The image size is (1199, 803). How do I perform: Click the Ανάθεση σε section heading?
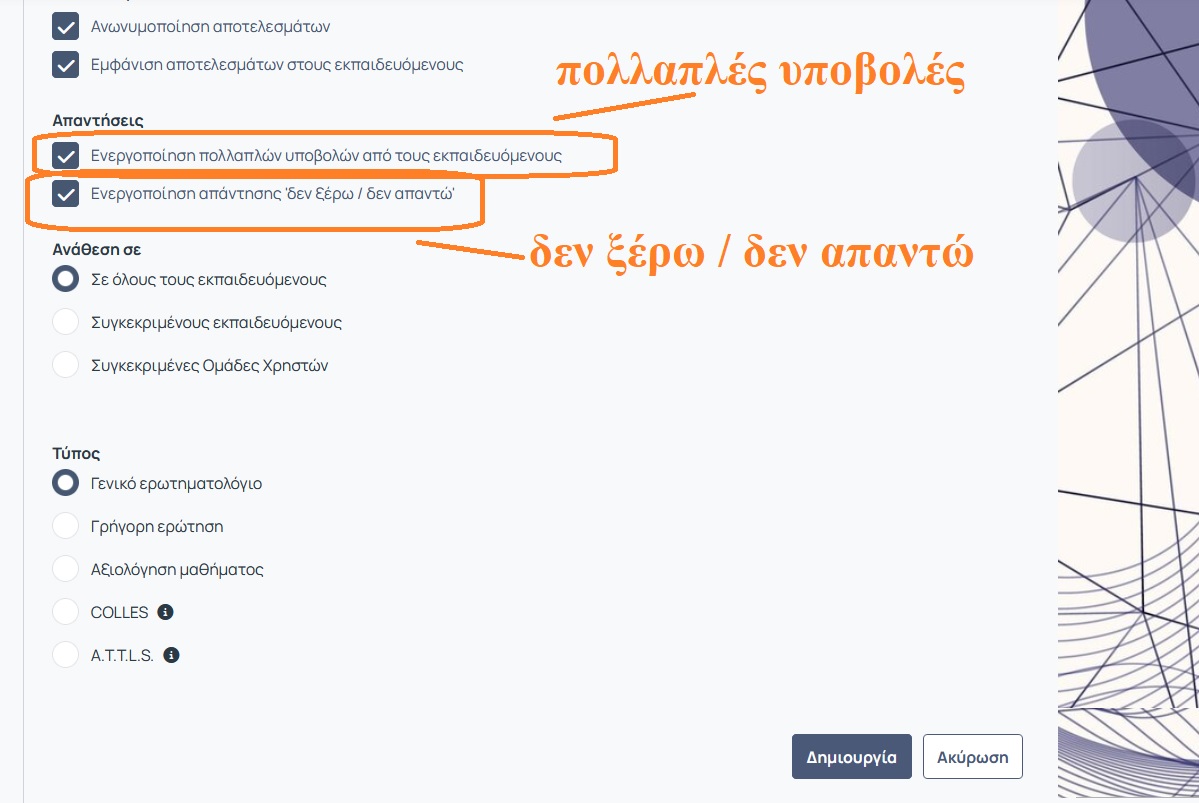click(x=96, y=249)
